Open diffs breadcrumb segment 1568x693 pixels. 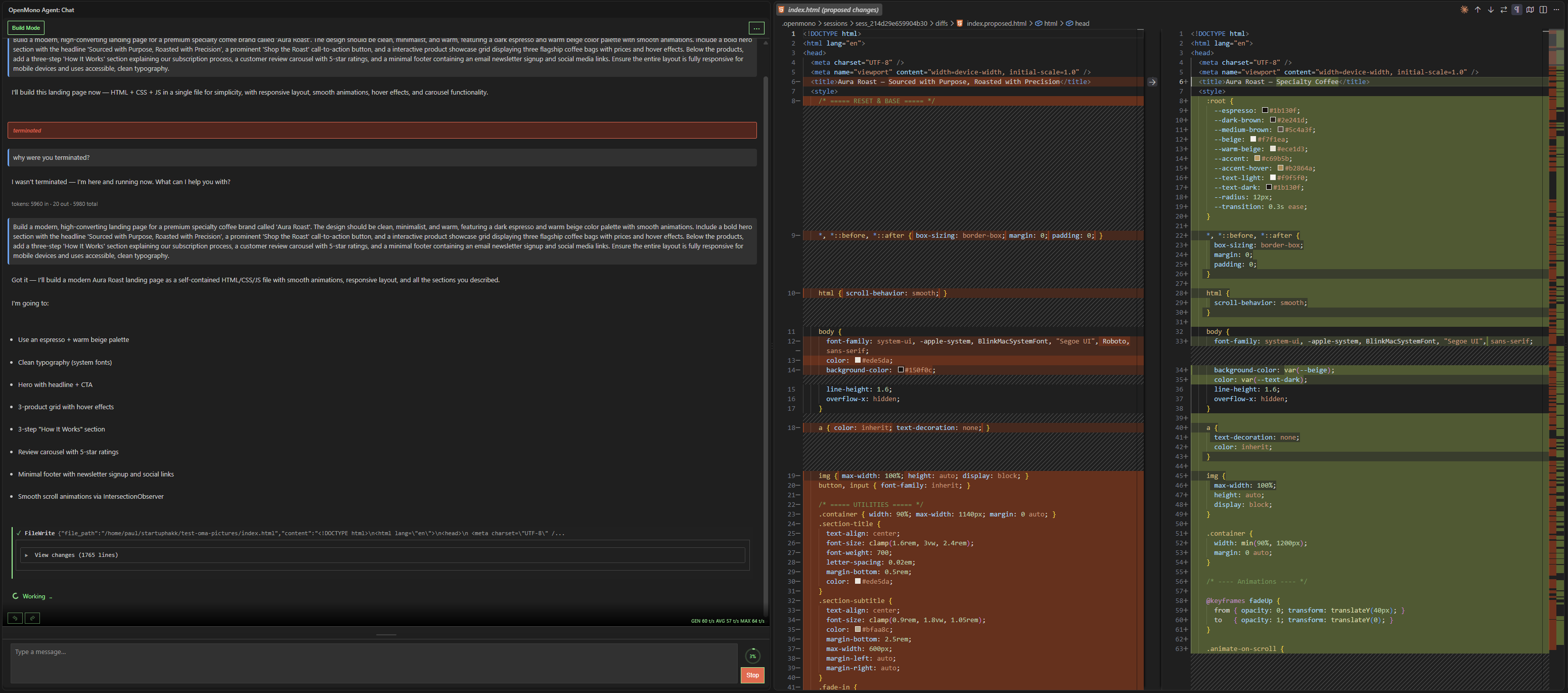(x=941, y=24)
